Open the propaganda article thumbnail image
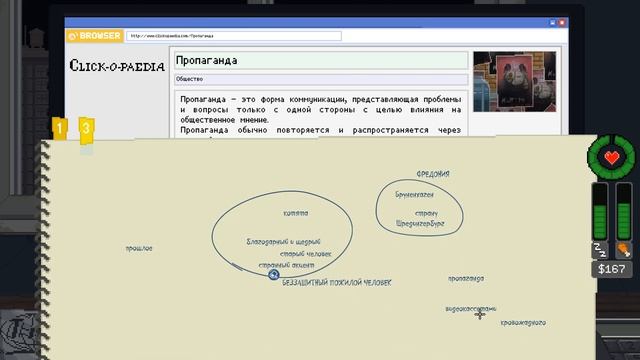The width and height of the screenshot is (640, 360). click(x=514, y=82)
